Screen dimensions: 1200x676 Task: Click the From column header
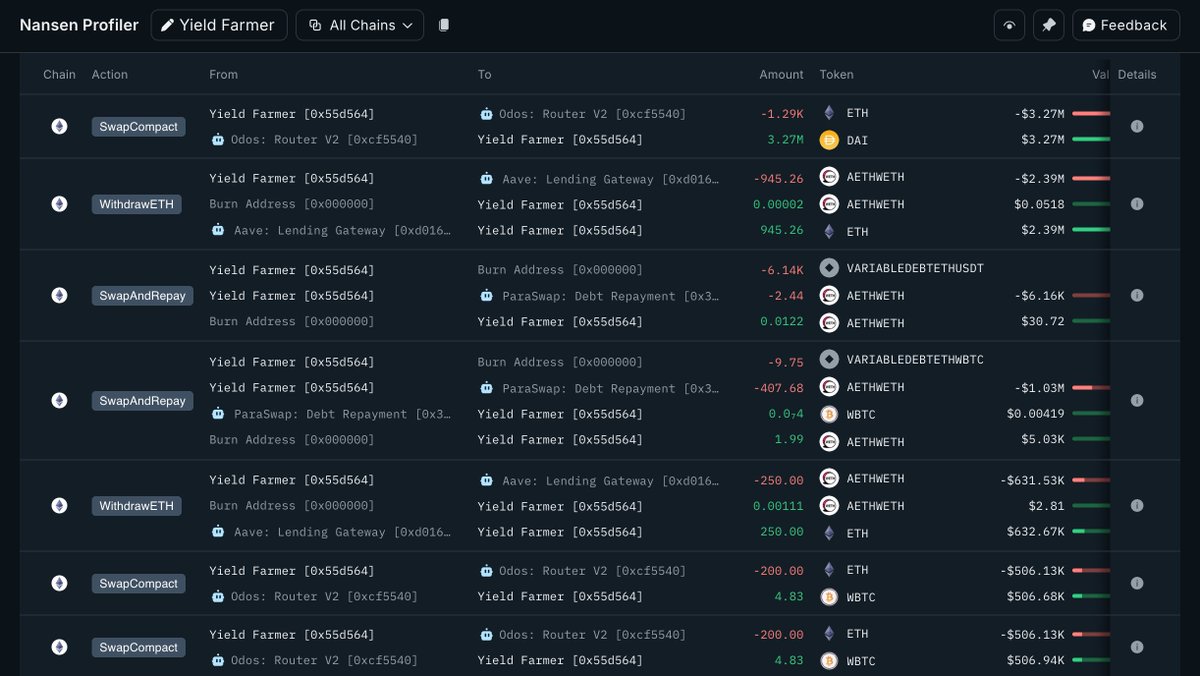coord(224,75)
